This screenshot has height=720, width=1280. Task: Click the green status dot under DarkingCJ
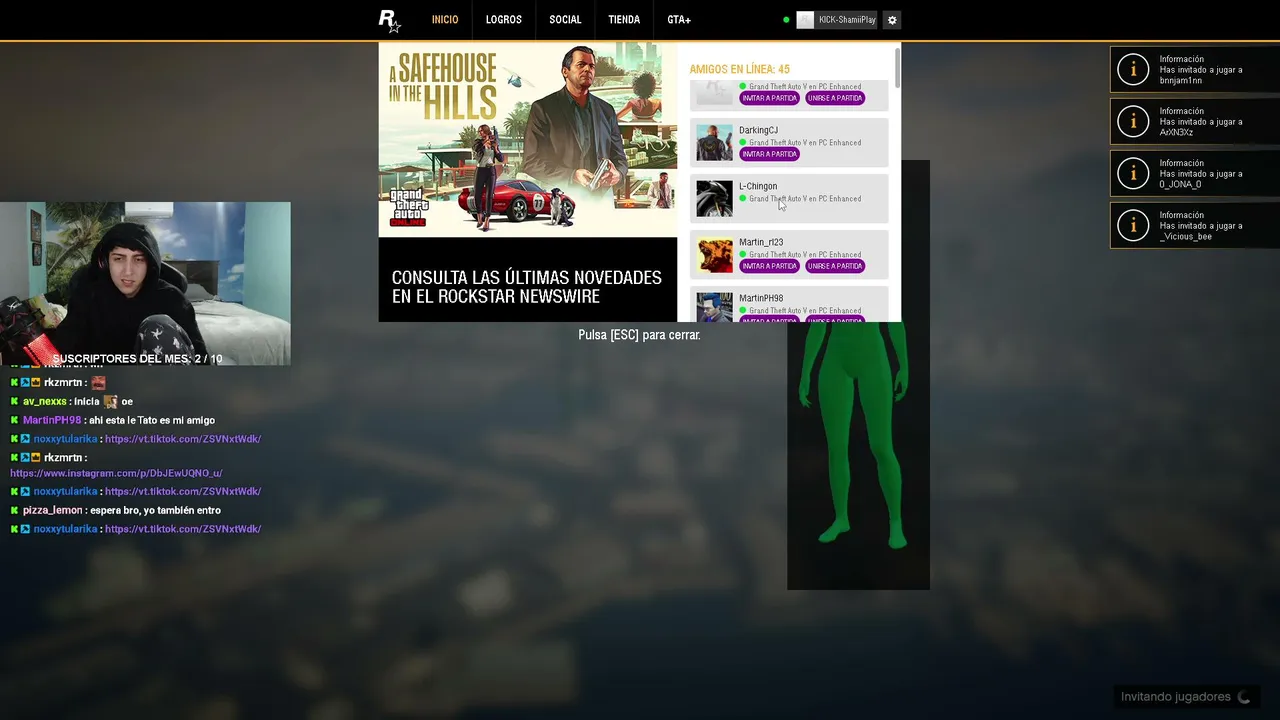[x=743, y=143]
